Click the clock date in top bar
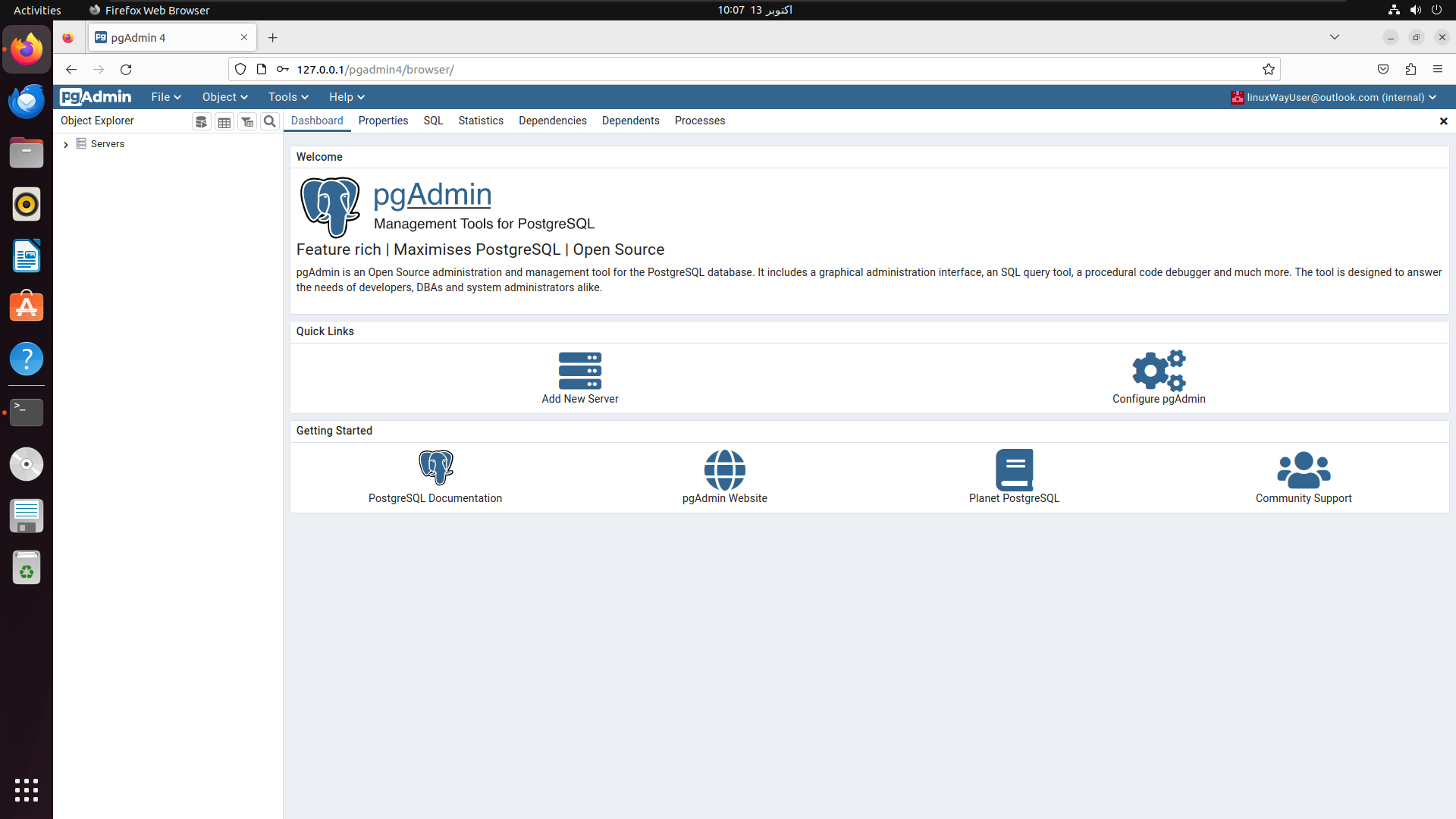This screenshot has width=1456, height=819. pos(755,10)
